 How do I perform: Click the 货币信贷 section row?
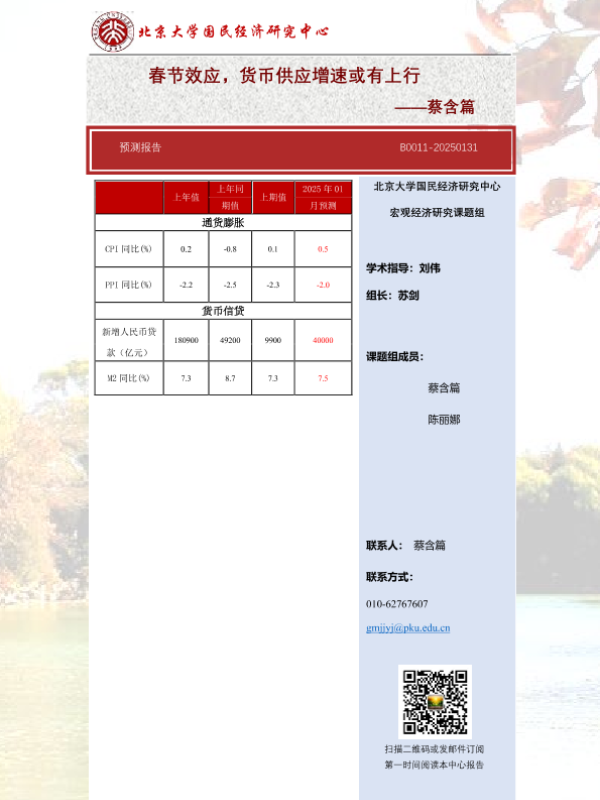click(223, 311)
